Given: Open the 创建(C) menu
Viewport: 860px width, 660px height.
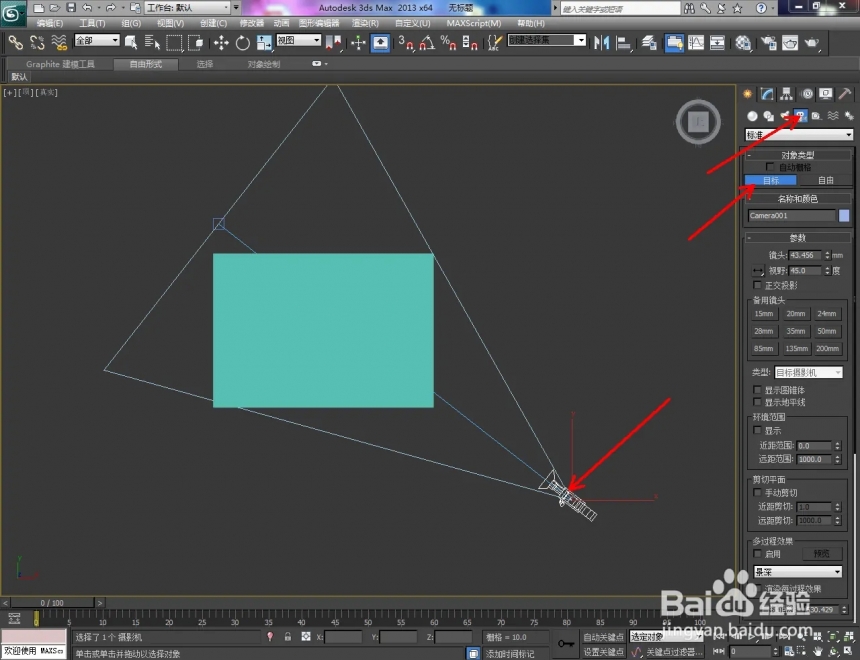Looking at the screenshot, I should tap(213, 23).
